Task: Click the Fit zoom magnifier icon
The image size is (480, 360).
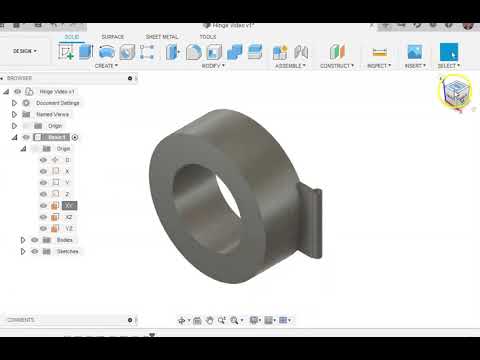Action: click(234, 320)
